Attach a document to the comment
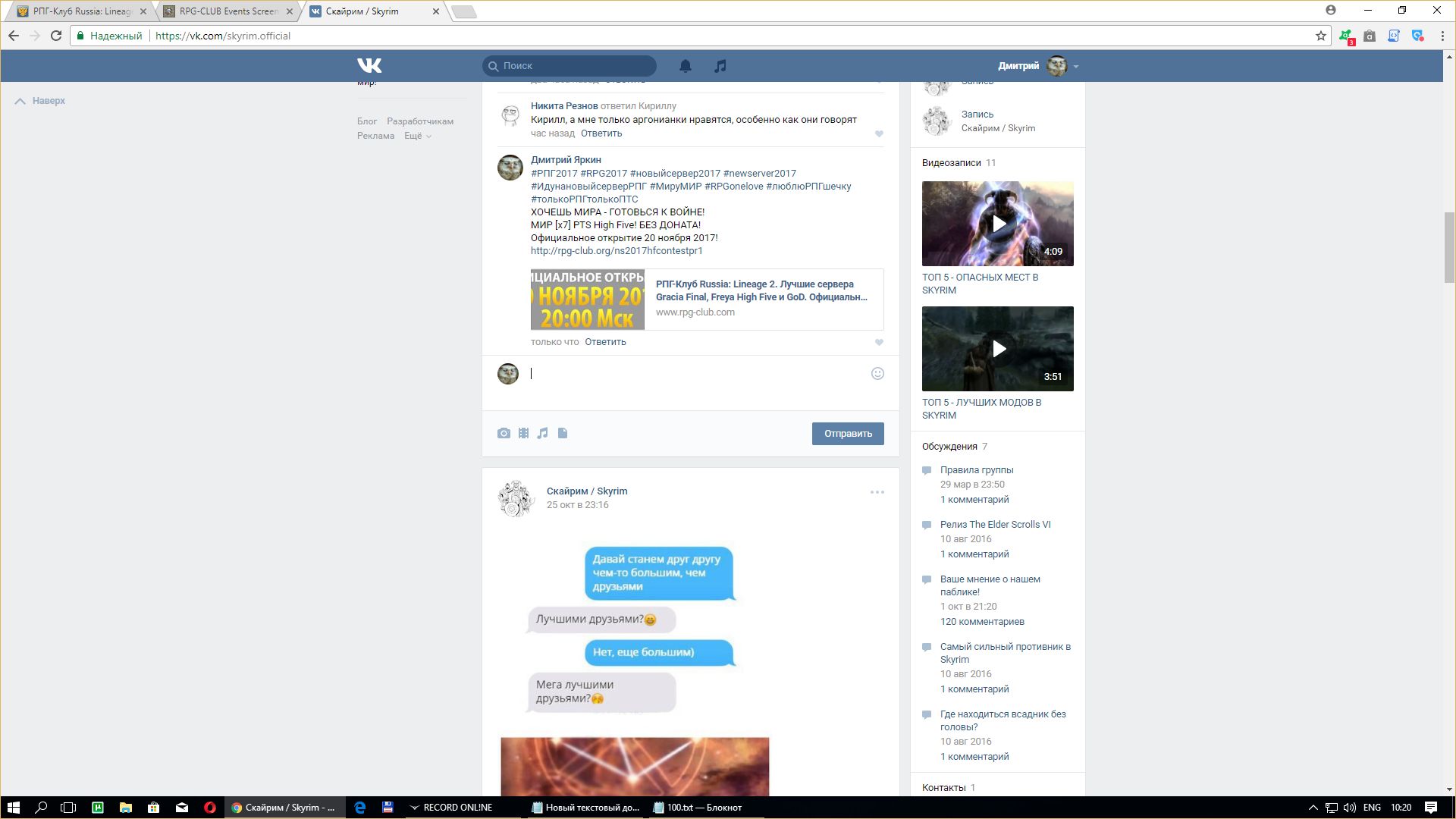Viewport: 1456px width, 819px height. [563, 433]
